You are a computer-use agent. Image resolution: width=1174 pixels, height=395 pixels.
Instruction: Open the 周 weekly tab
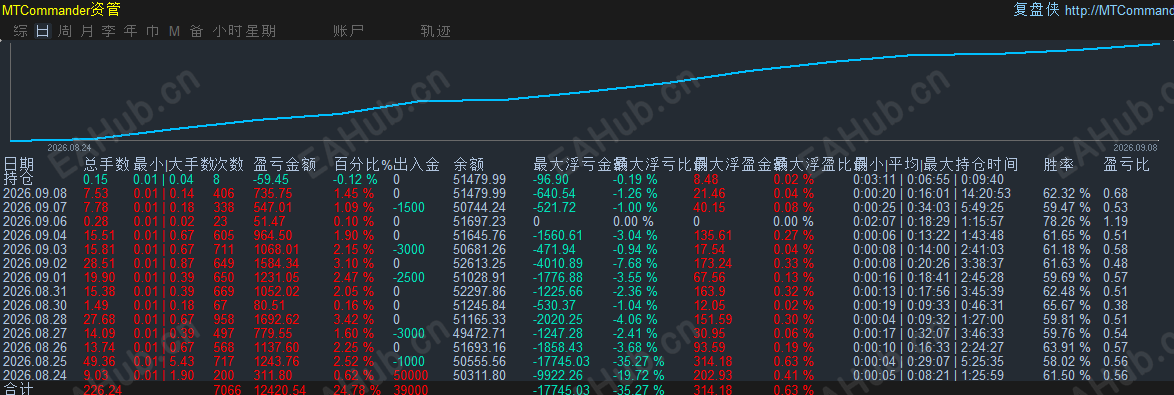65,31
